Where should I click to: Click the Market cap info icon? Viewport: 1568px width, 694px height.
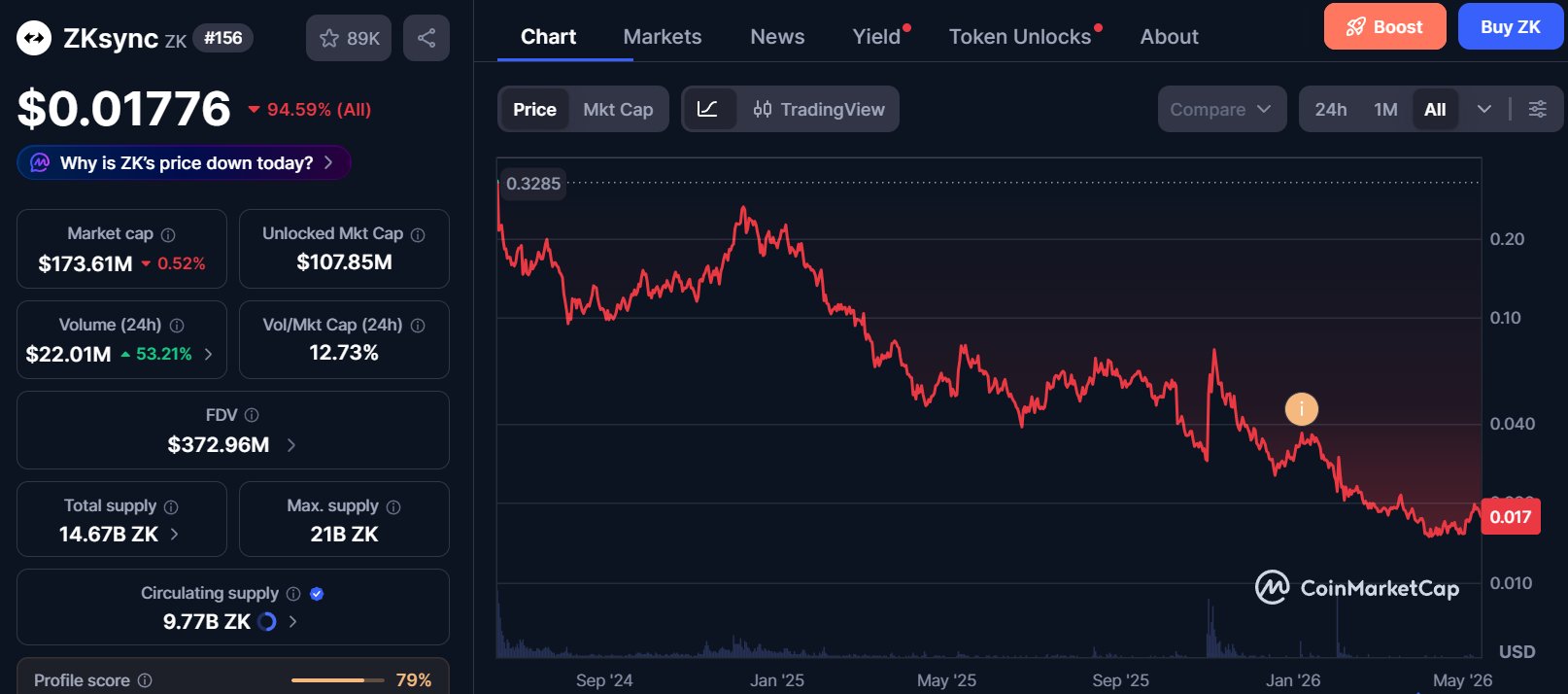tap(168, 235)
